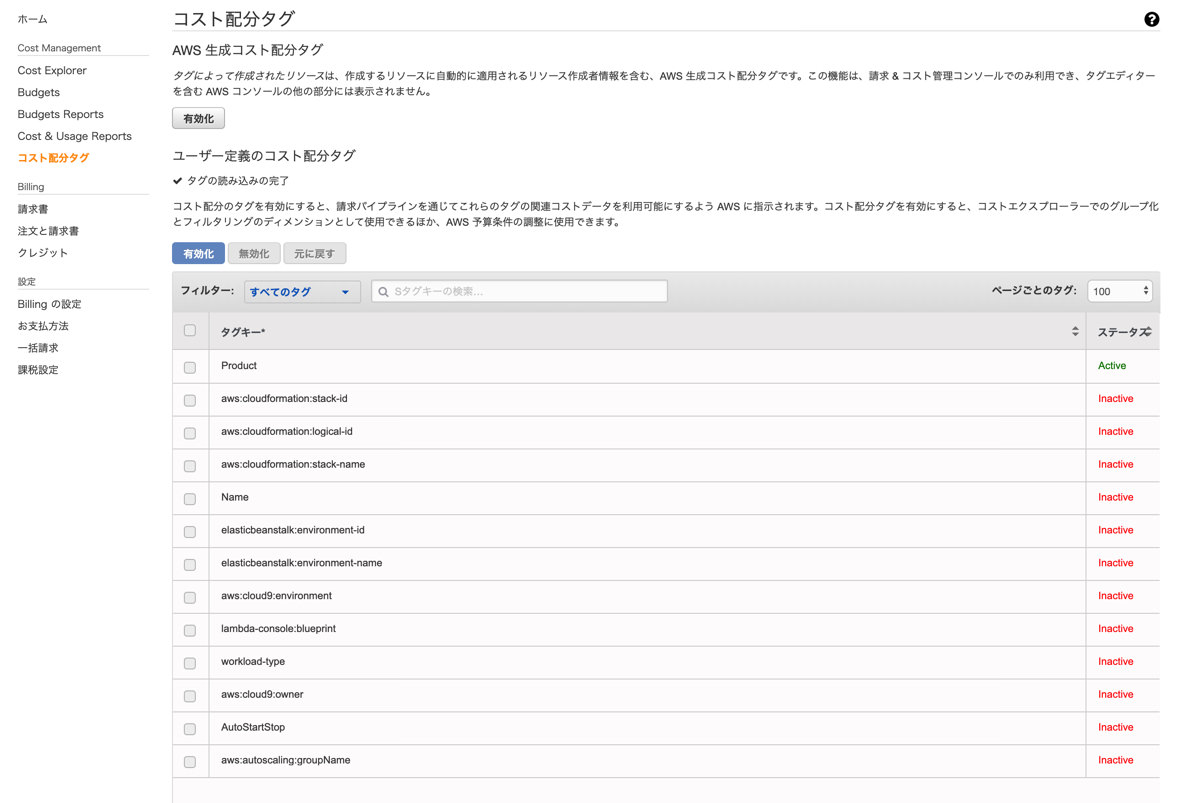Select コスト配分タグ in the sidebar
Image resolution: width=1200 pixels, height=803 pixels.
pyautogui.click(x=51, y=157)
